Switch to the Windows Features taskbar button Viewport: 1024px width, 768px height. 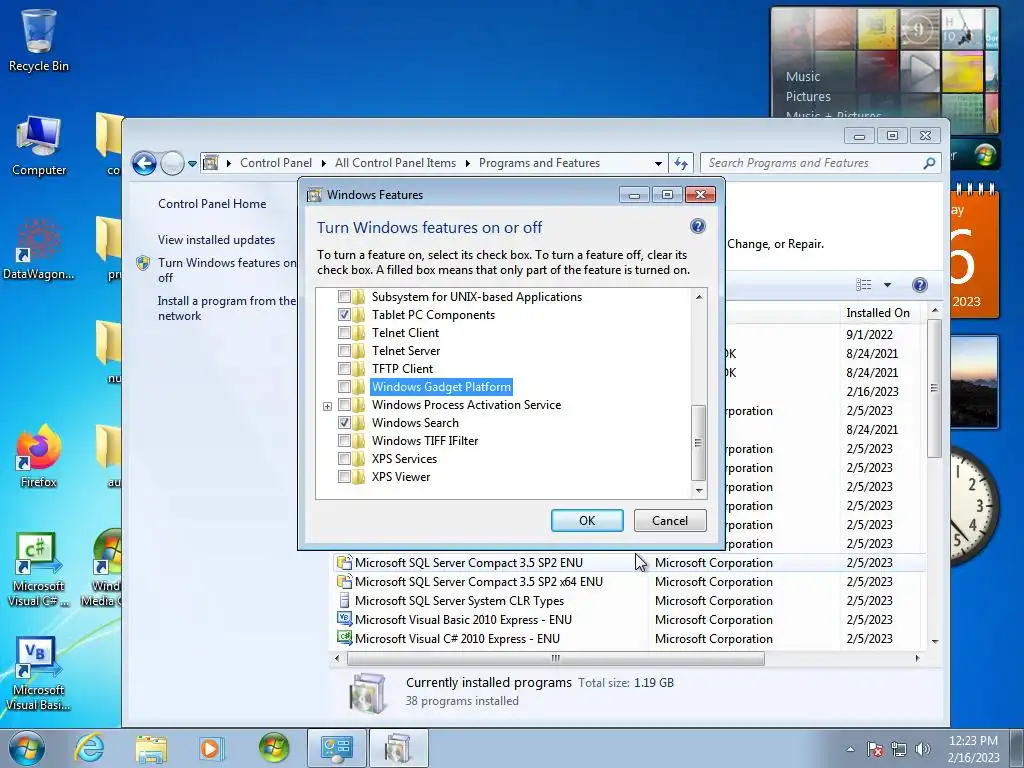pyautogui.click(x=398, y=748)
